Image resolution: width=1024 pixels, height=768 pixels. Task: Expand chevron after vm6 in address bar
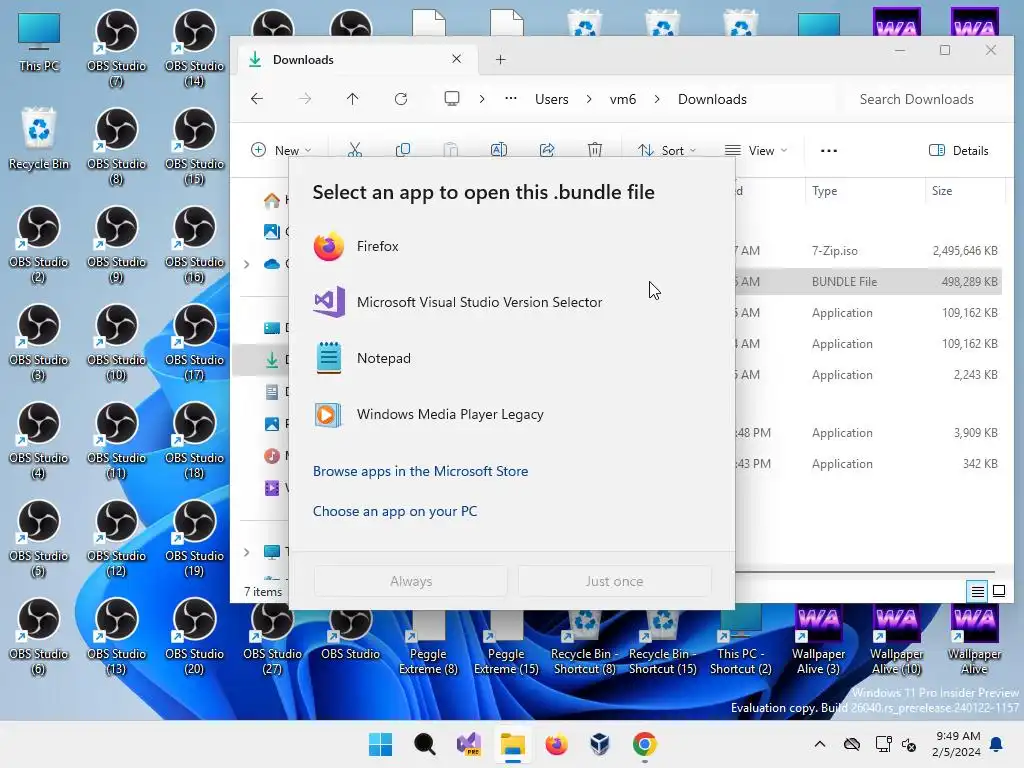pos(657,99)
